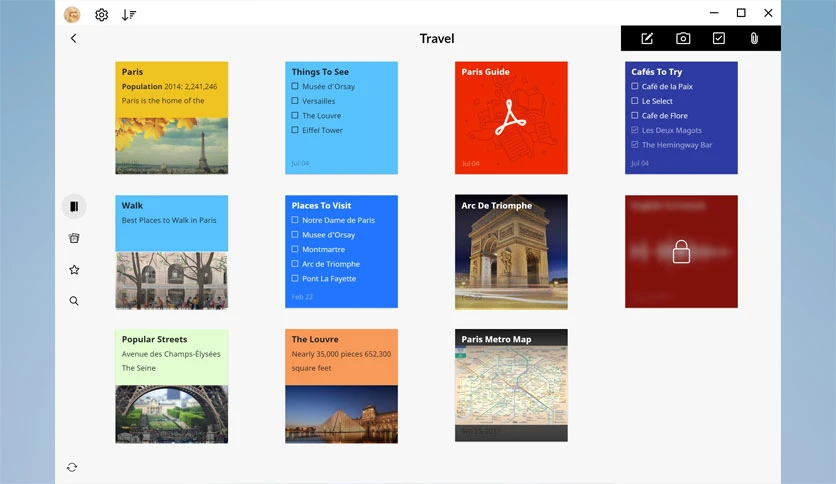Show favorites with the star icon

74,270
